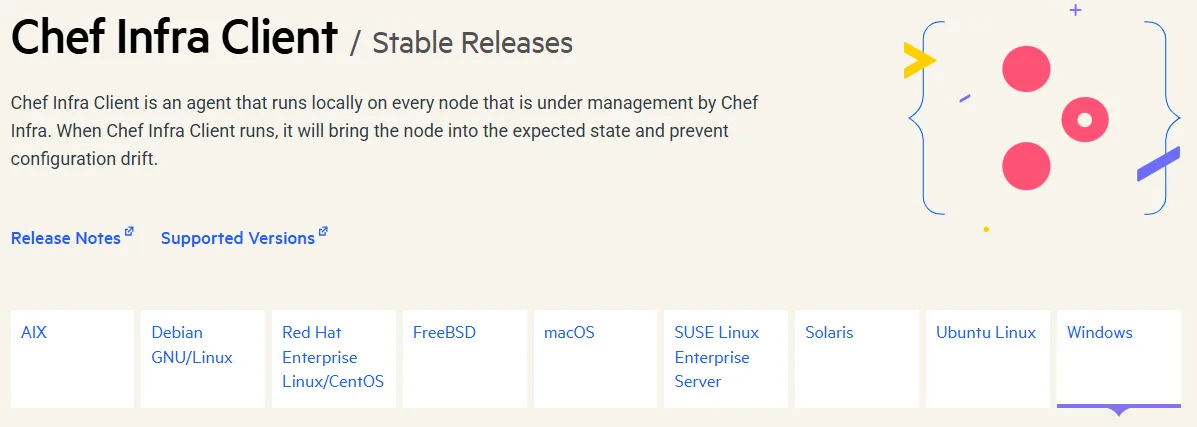Select the macOS tab
The height and width of the screenshot is (427, 1197).
coord(595,358)
